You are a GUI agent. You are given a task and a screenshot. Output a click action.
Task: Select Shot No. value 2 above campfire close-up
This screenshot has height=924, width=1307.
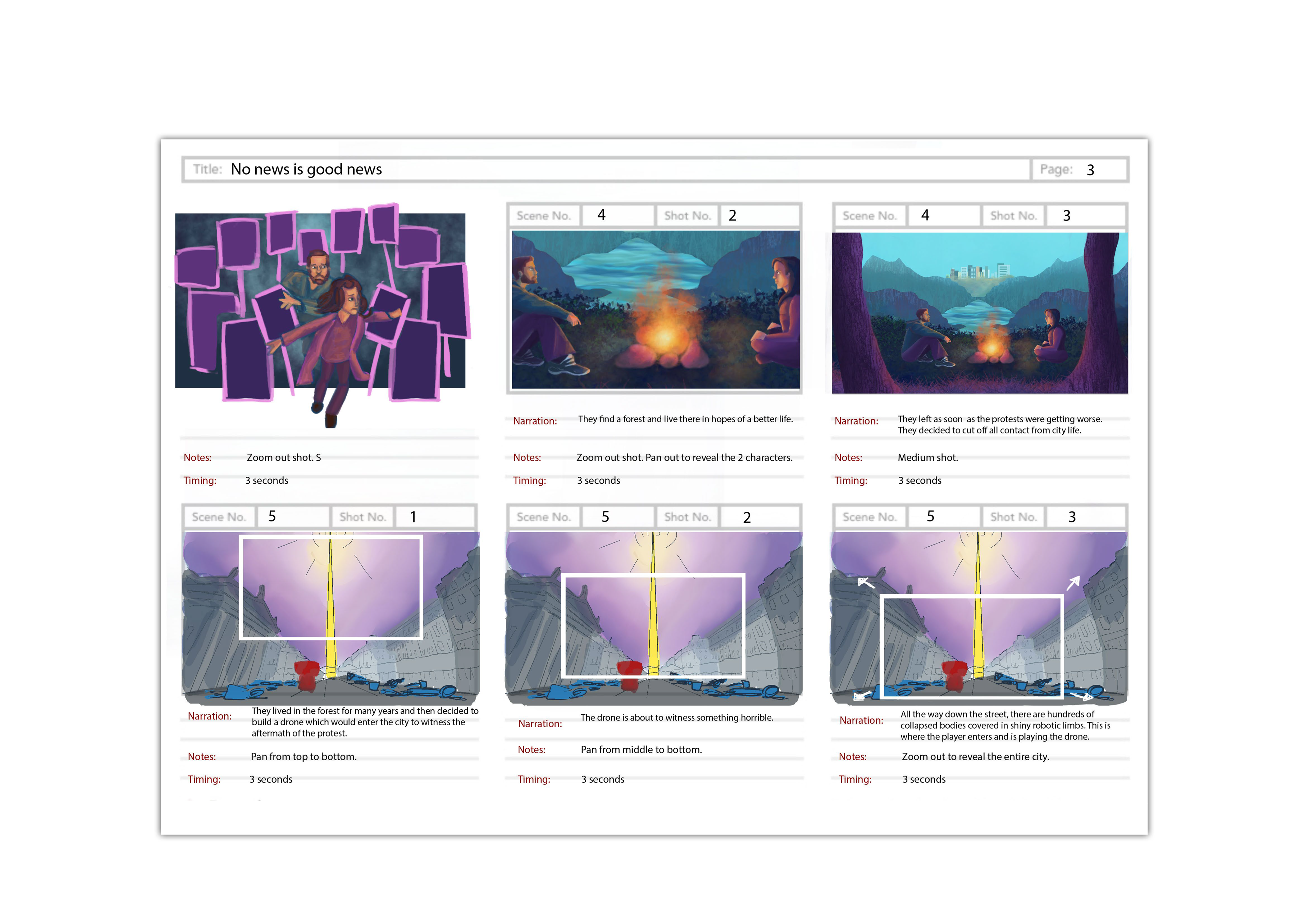pos(732,216)
